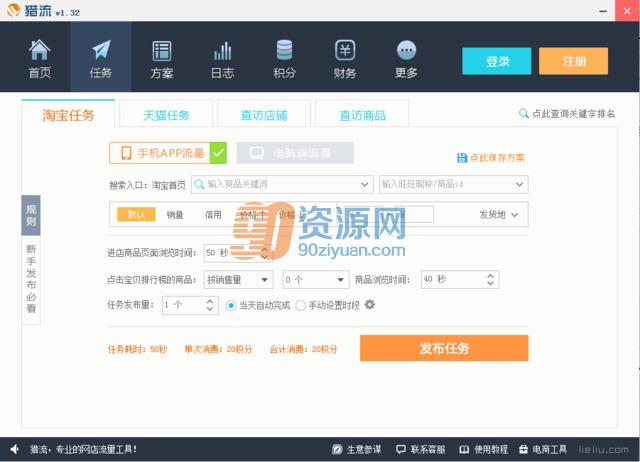640x462 pixels.
Task: Minimize the 猎流 window
Action: [603, 11]
